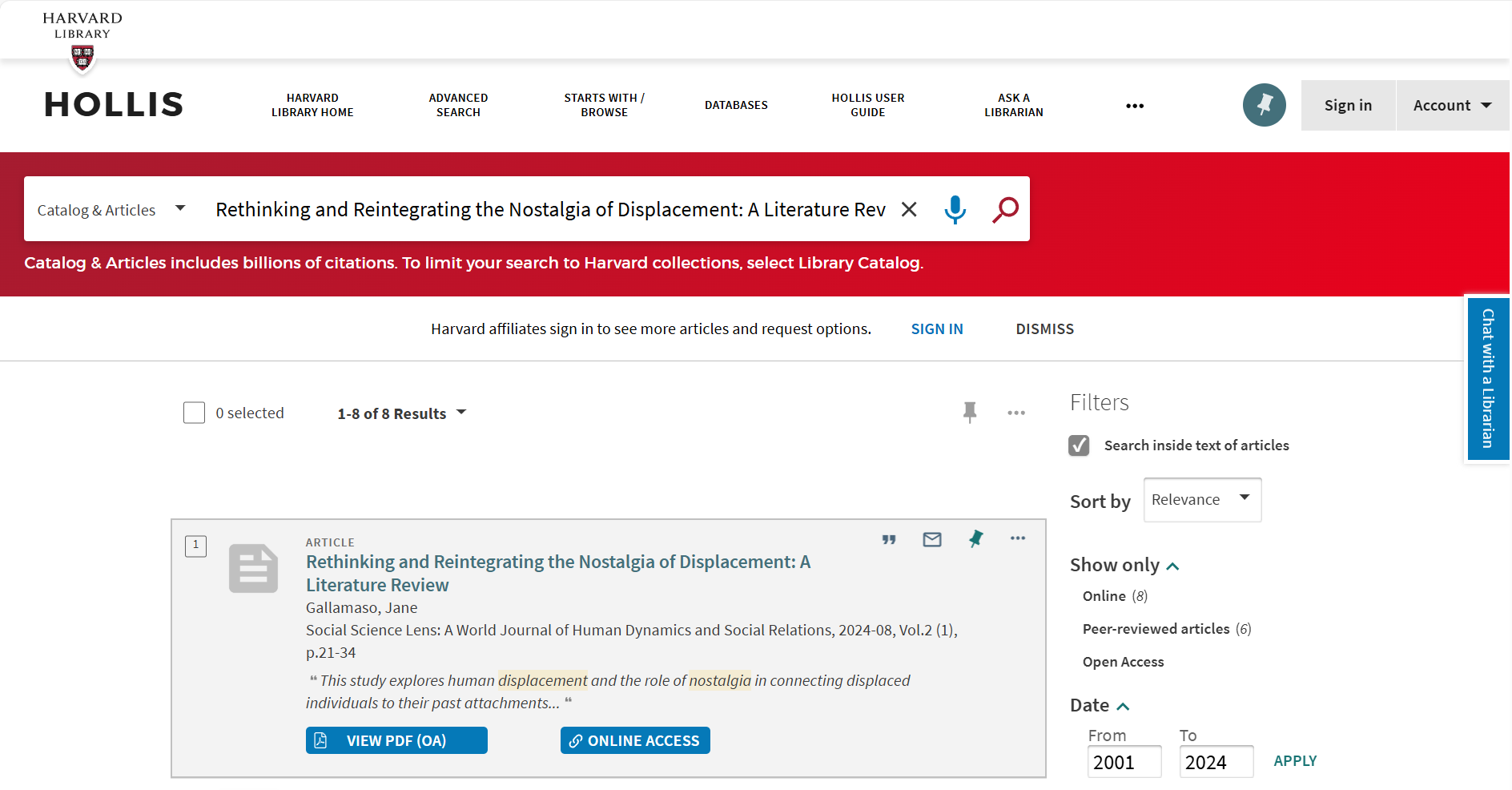Screen dimensions: 1512x790
Task: Open Starts With / Browse
Action: [604, 105]
